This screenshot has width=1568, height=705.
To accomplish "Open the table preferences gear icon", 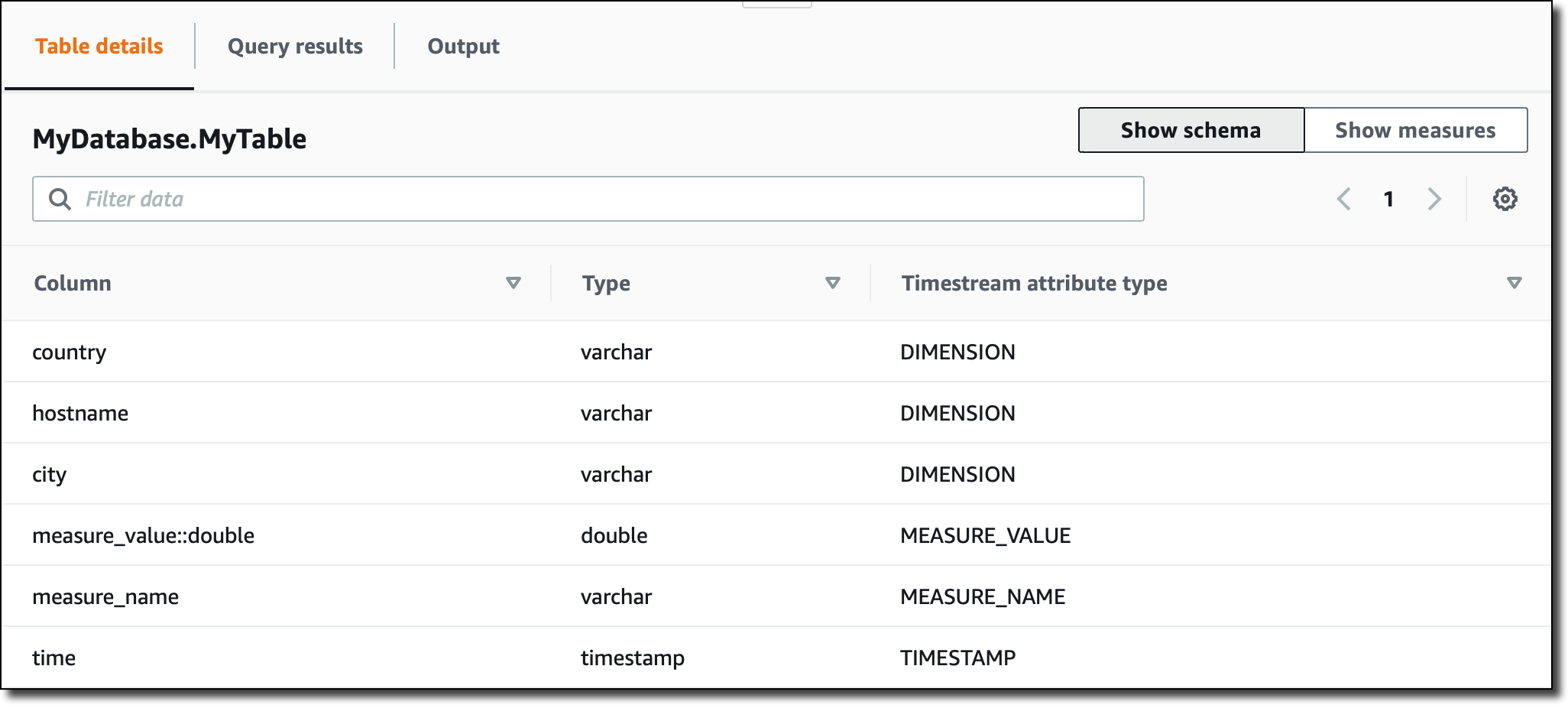I will (x=1505, y=199).
